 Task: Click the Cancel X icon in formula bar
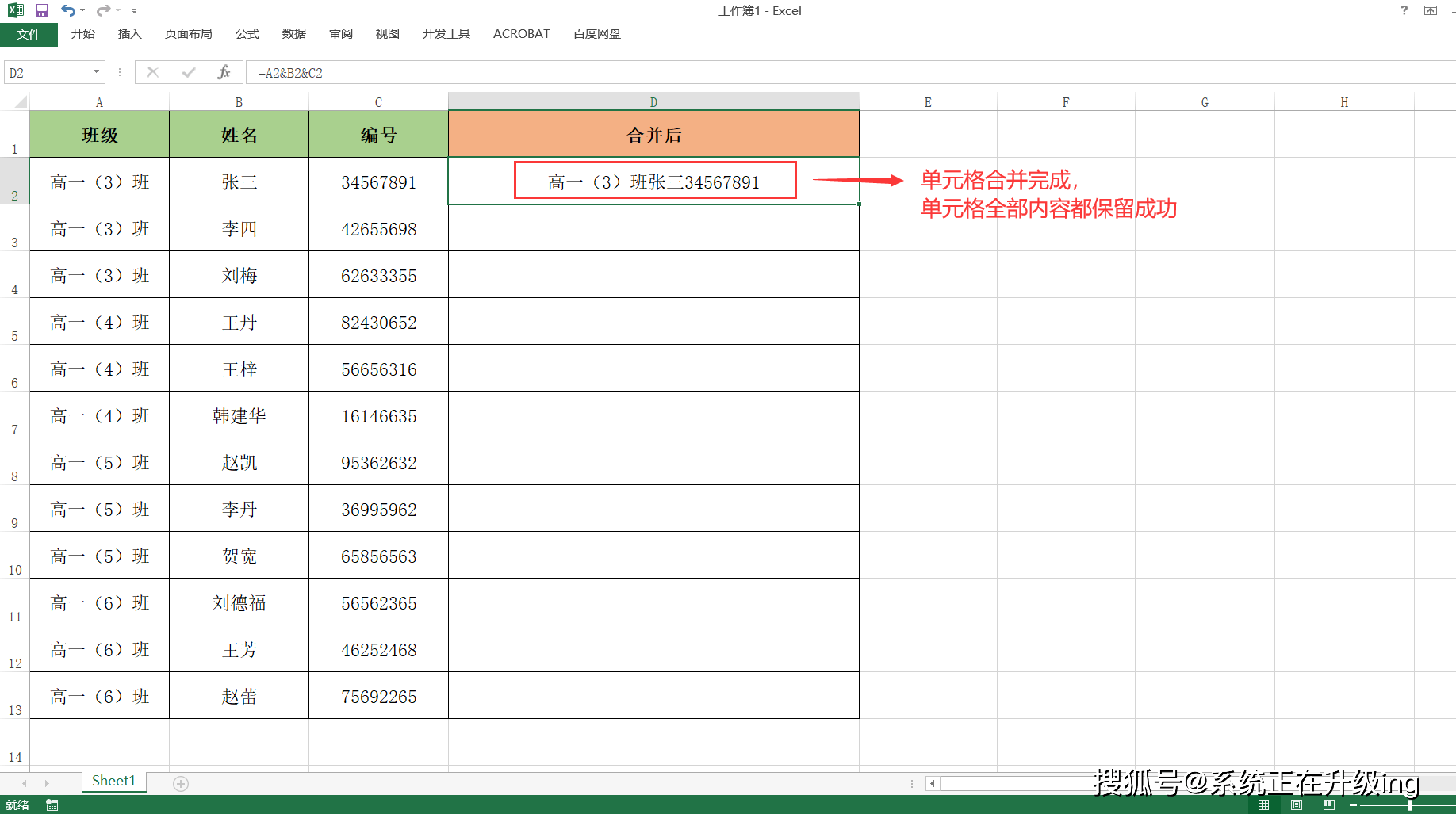pyautogui.click(x=153, y=72)
